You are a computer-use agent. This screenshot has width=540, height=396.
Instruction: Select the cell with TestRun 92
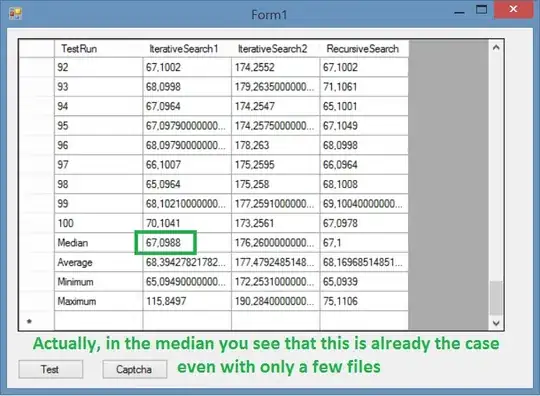tap(98, 67)
